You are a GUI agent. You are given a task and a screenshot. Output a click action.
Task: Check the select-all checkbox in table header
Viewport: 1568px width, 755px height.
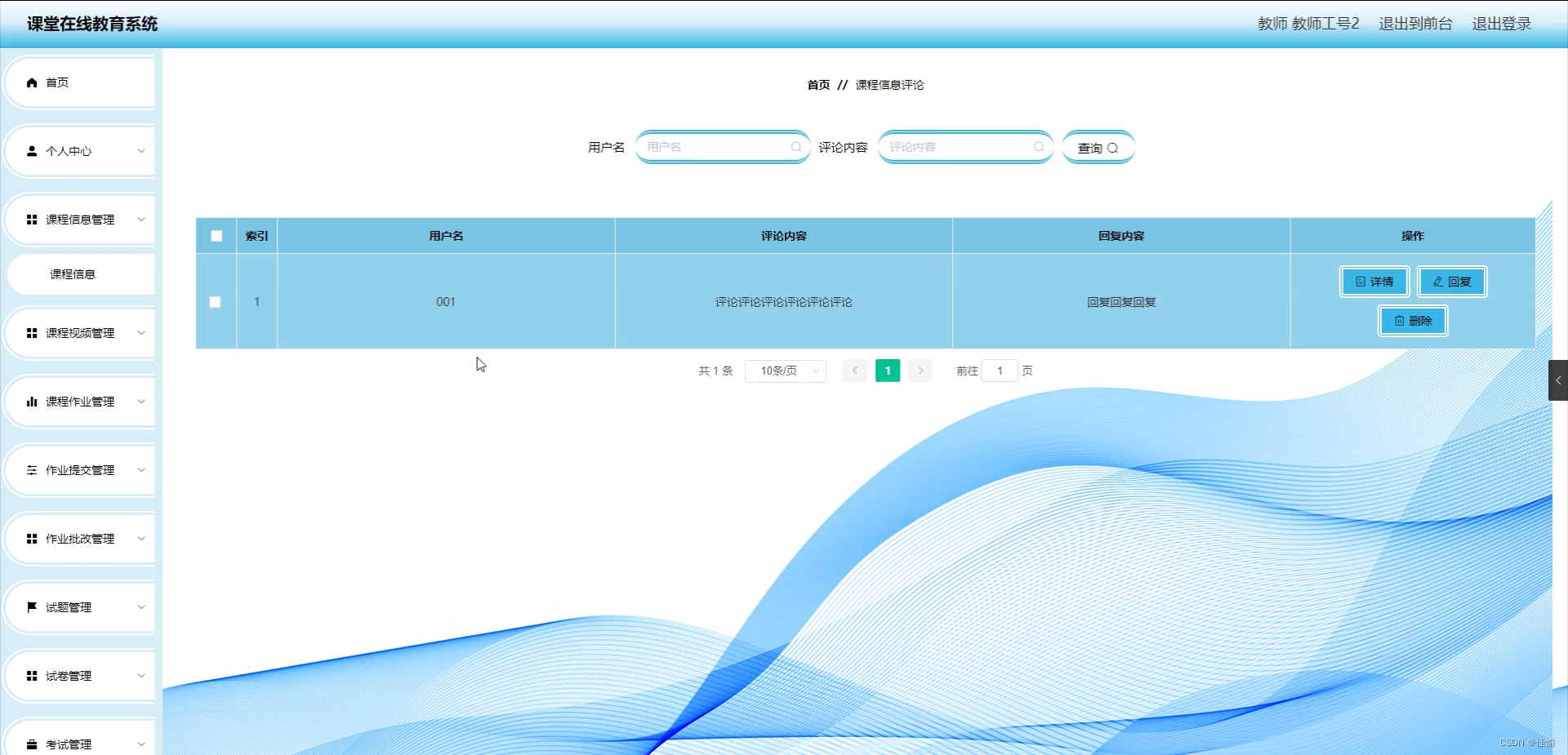216,236
